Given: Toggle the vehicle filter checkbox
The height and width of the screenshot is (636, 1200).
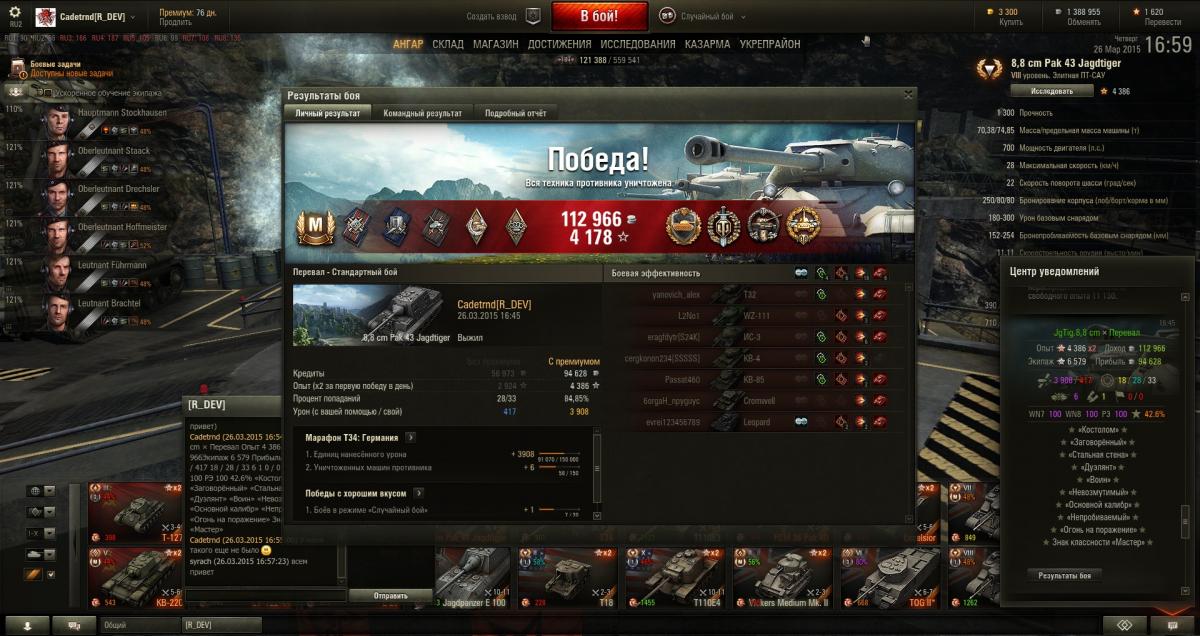Looking at the screenshot, I should click(x=51, y=574).
